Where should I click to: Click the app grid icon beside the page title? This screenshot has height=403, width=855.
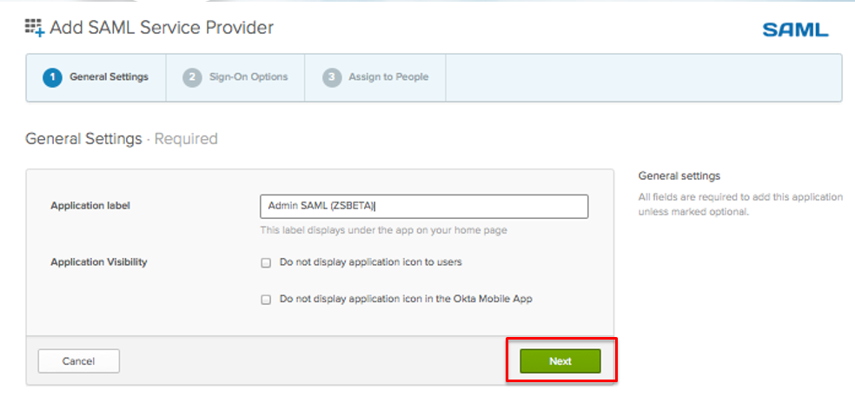pyautogui.click(x=35, y=28)
